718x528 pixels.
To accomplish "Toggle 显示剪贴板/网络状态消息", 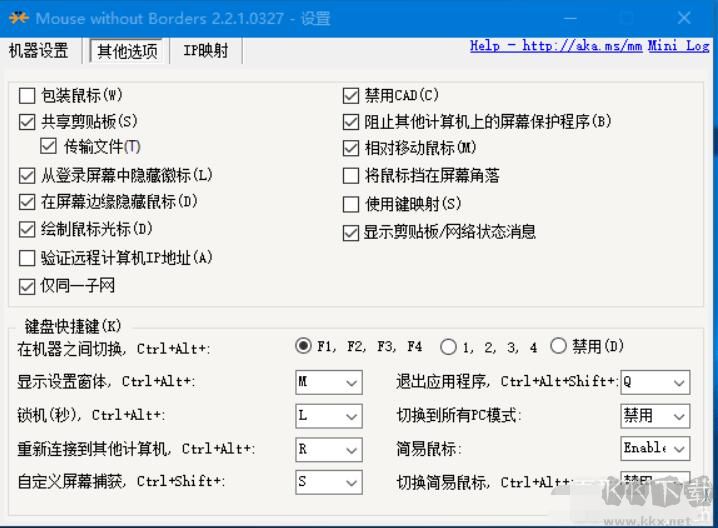I will point(351,233).
